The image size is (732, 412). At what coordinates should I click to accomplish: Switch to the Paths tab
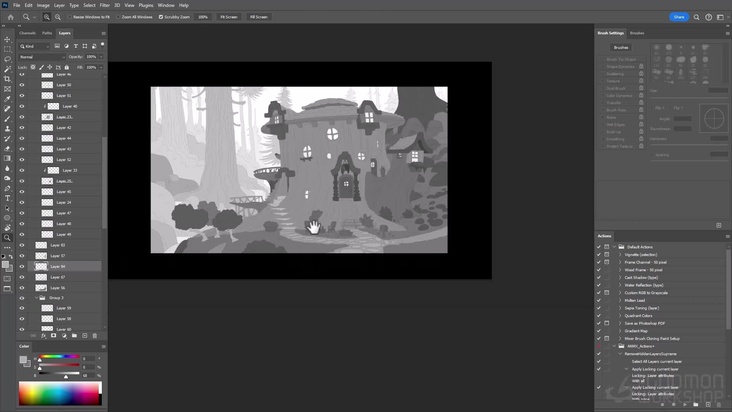click(47, 33)
